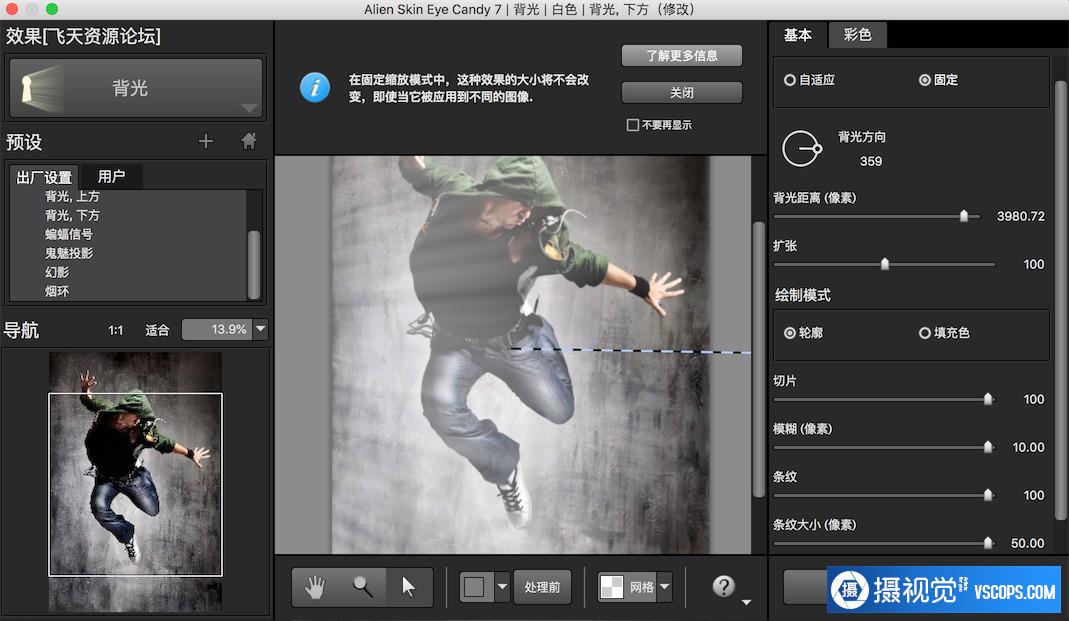Click the 模糊 slider handle
Viewport: 1069px width, 621px height.
988,447
